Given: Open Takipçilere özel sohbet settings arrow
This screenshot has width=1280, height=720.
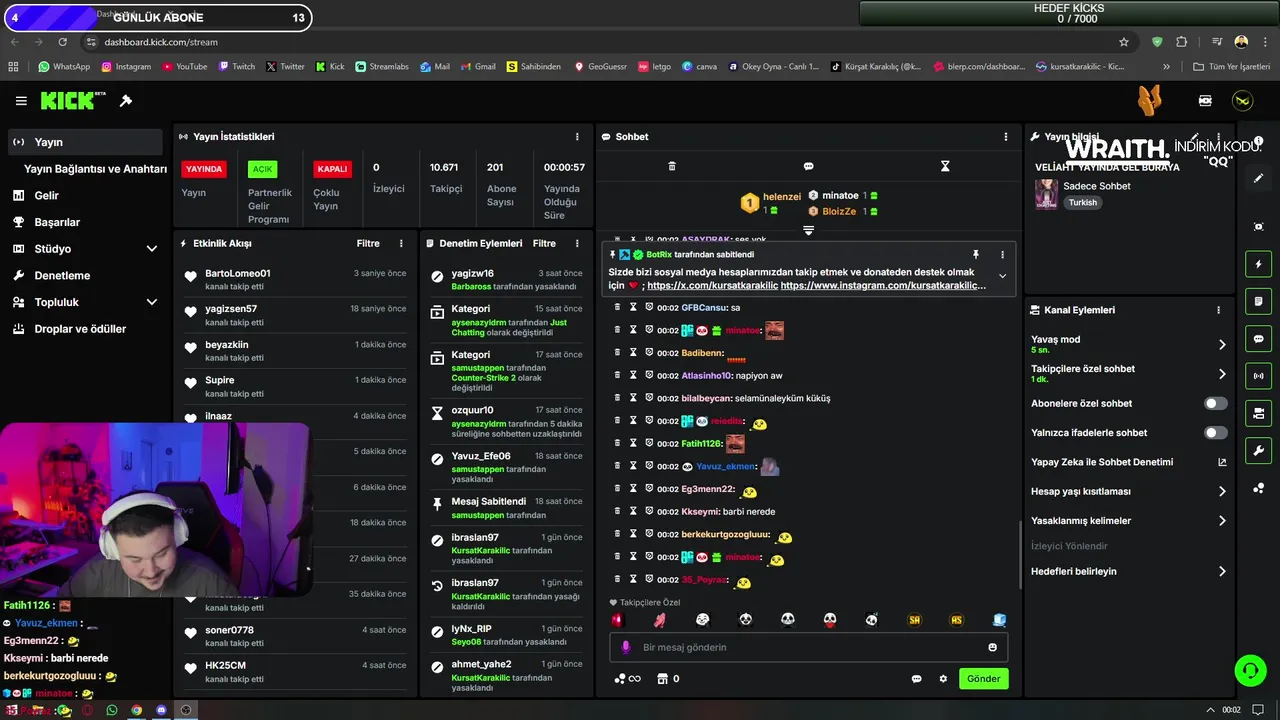Looking at the screenshot, I should [1222, 374].
